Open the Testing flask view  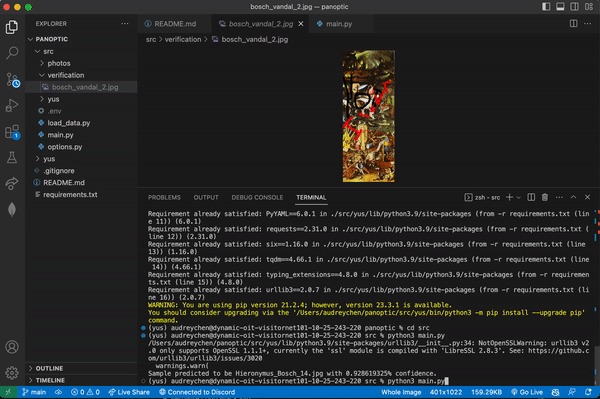pos(12,157)
